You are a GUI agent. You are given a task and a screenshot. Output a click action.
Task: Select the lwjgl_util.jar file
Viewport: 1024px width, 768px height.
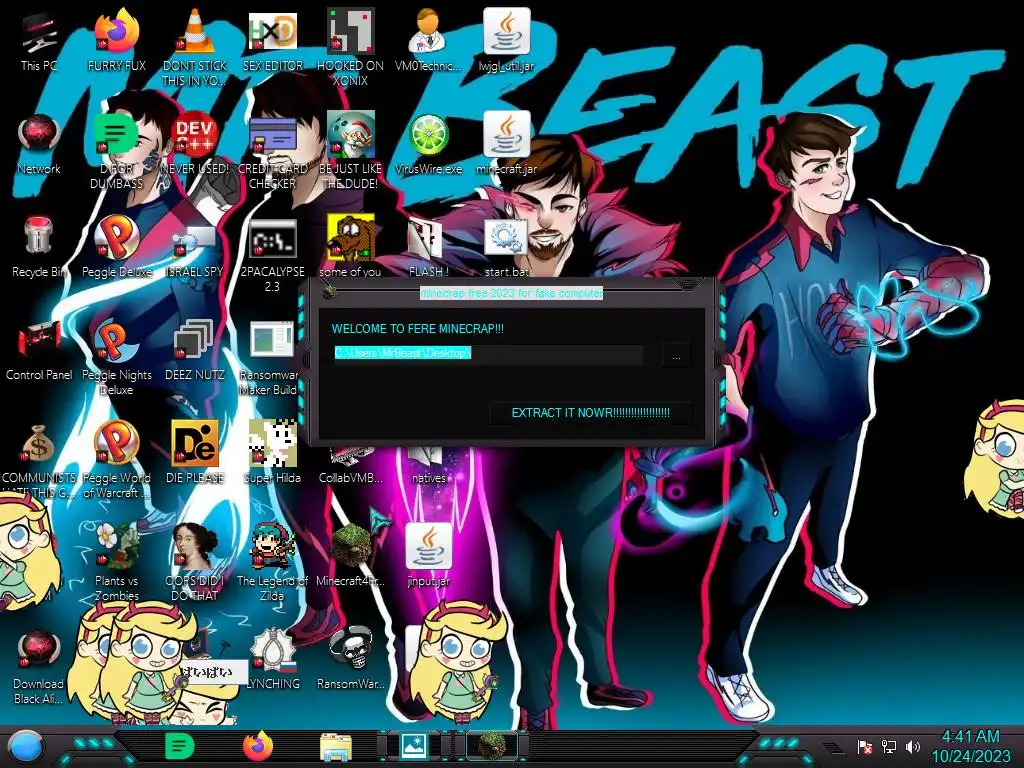click(x=506, y=40)
